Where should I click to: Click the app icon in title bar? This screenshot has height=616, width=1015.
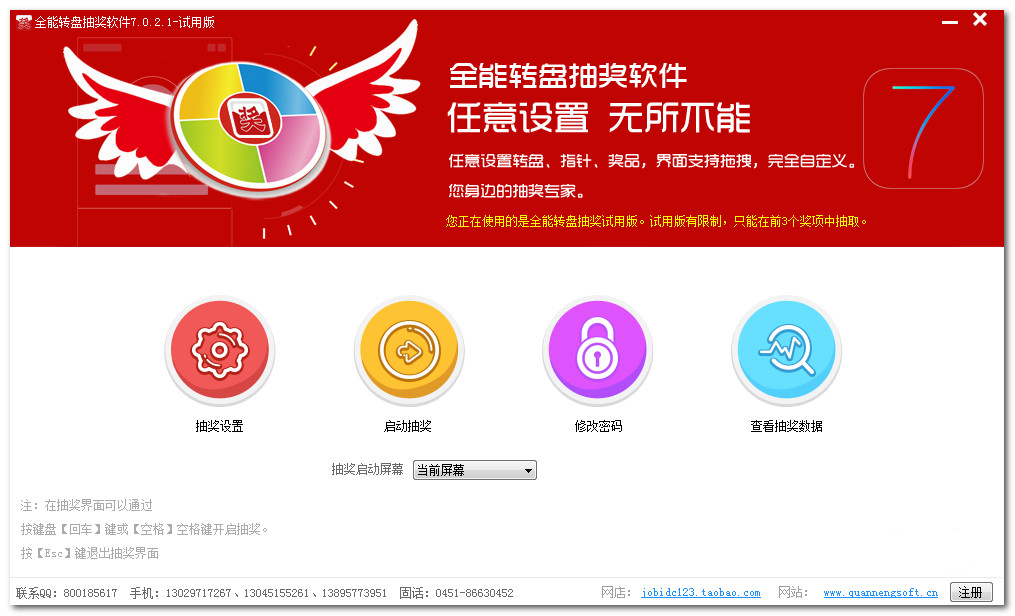point(23,23)
